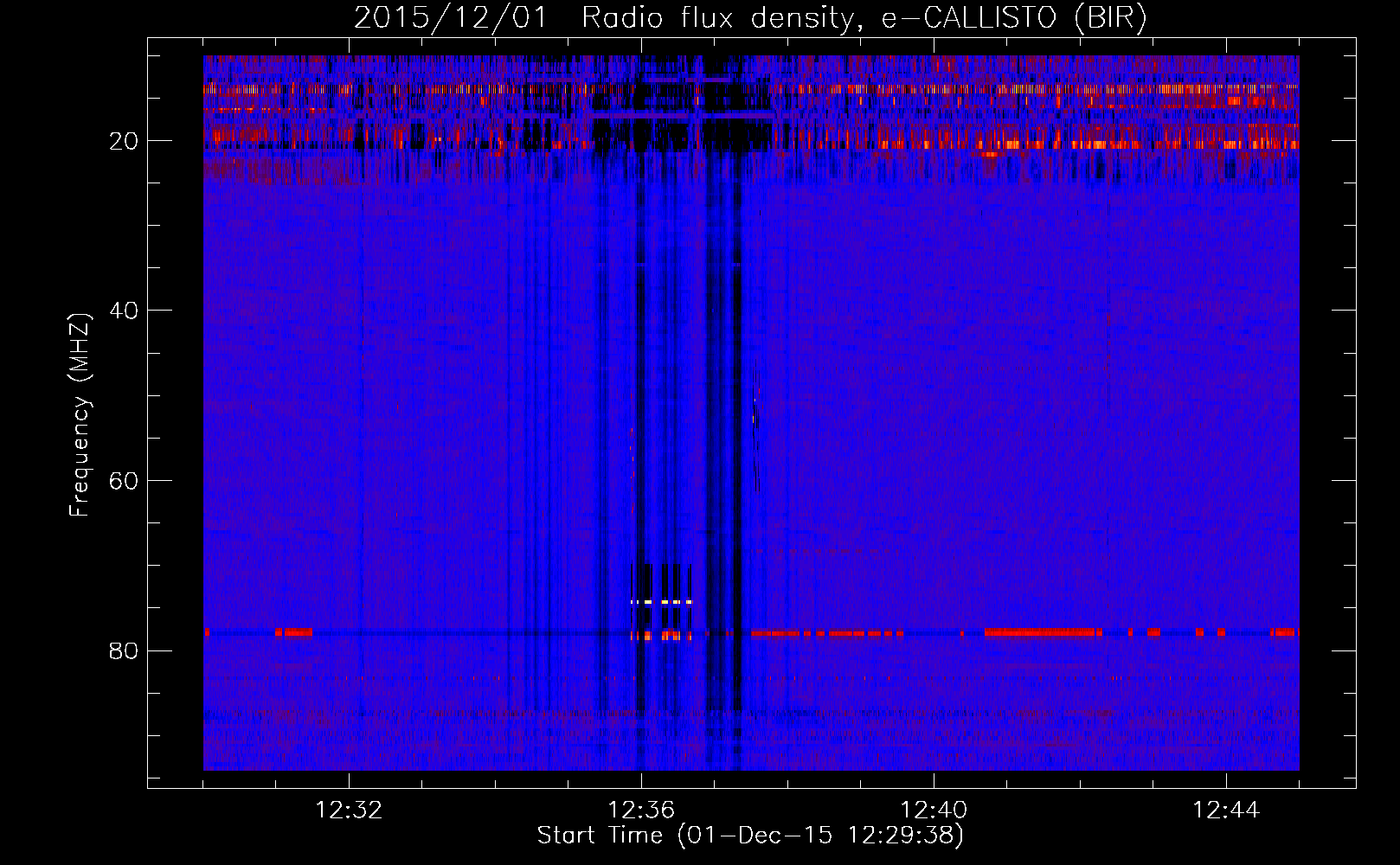Select the 'e-CALLISTO (BIR)' text in title

(1014, 18)
